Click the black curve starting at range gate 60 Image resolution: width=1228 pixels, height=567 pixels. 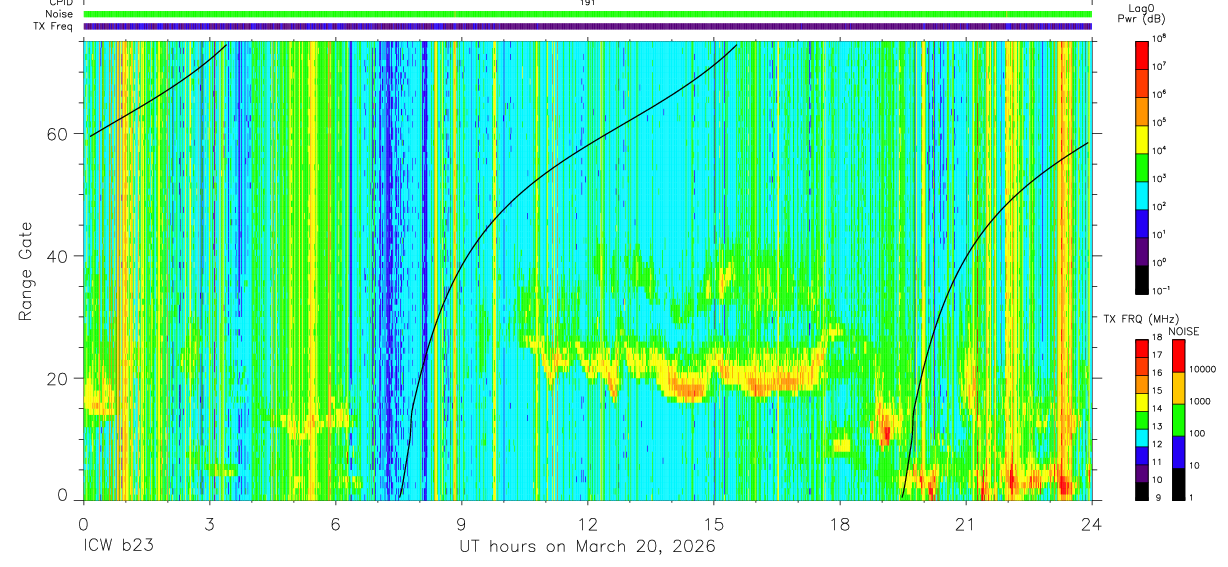pos(160,92)
